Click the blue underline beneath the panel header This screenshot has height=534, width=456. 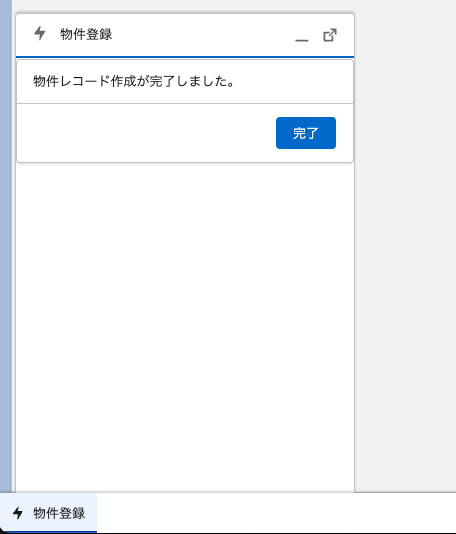pos(185,57)
